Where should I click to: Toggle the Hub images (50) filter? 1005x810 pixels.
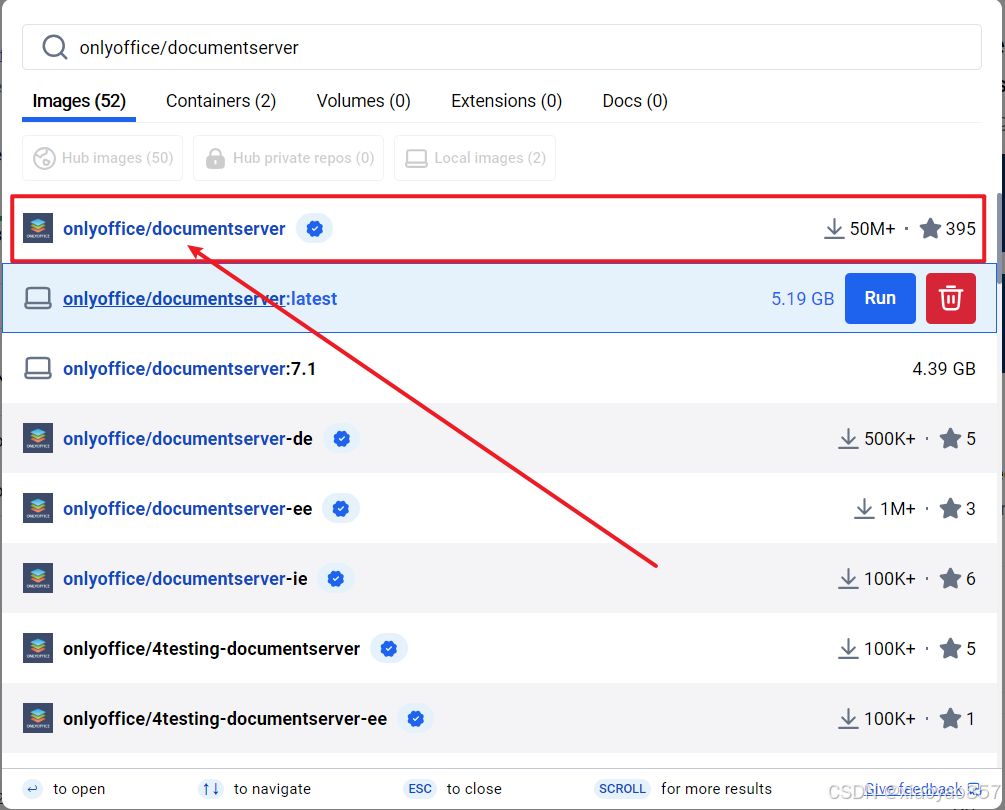click(103, 158)
